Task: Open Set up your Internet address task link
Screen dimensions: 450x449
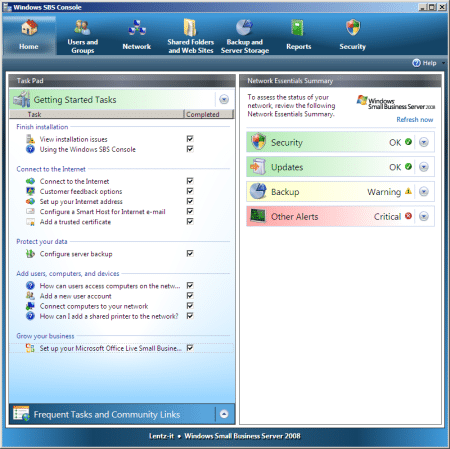Action: click(x=81, y=202)
